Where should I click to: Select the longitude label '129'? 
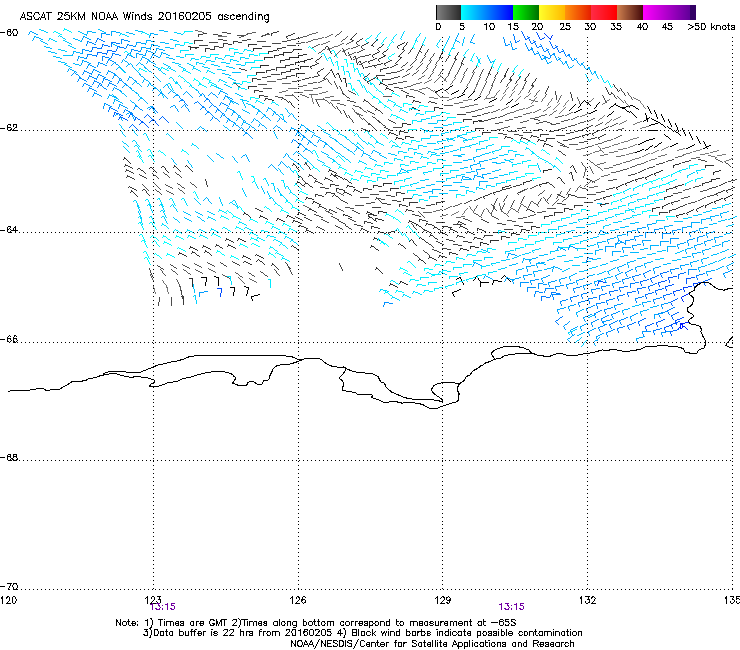443,600
